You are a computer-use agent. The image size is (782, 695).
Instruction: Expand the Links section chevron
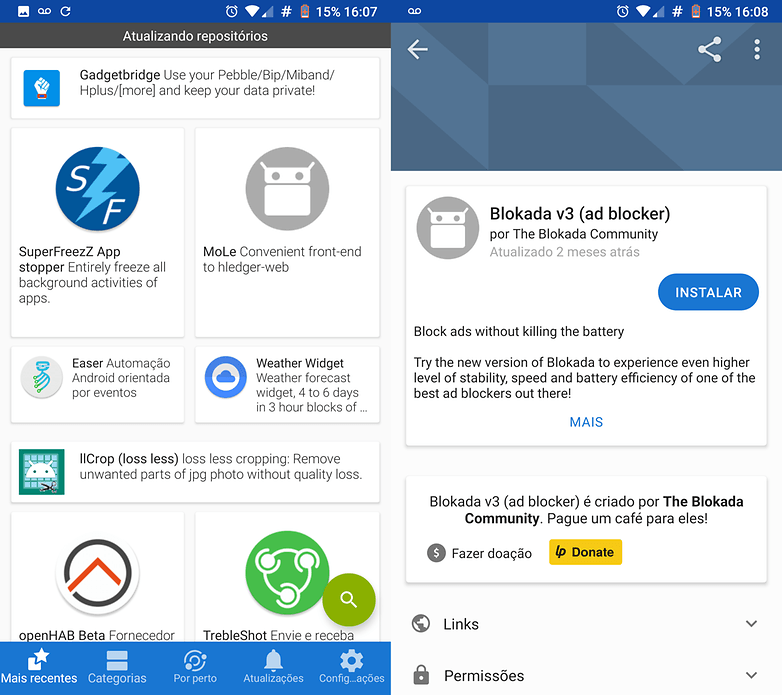tap(751, 623)
